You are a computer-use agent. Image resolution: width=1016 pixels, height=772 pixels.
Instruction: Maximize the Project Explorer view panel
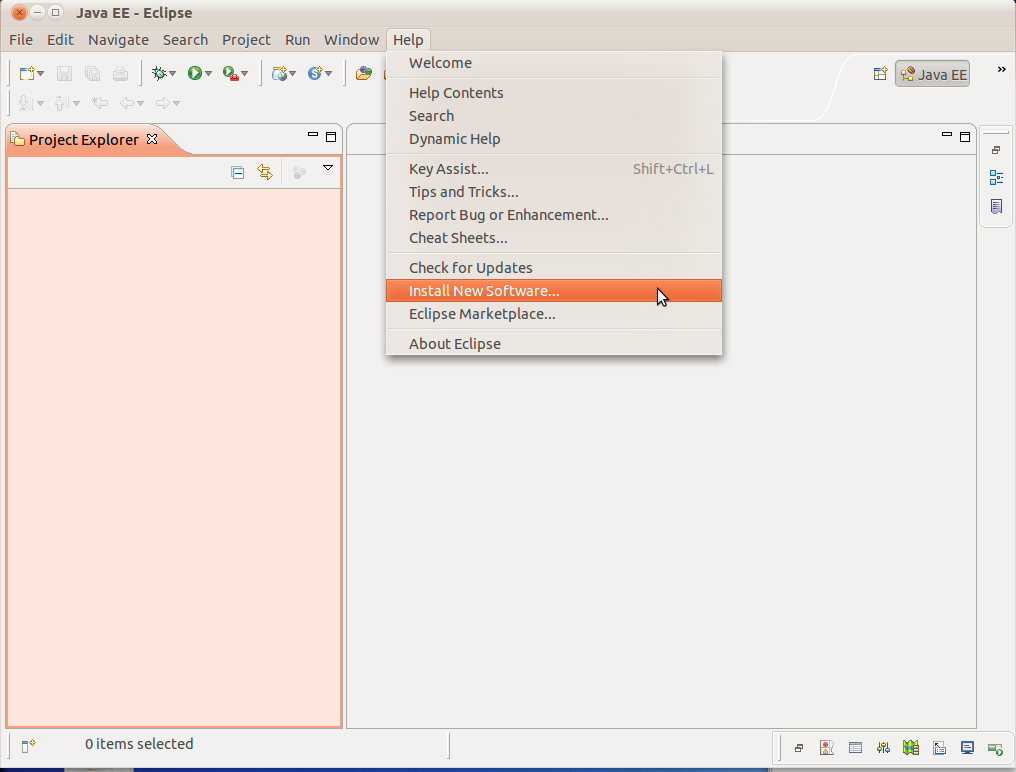(332, 137)
